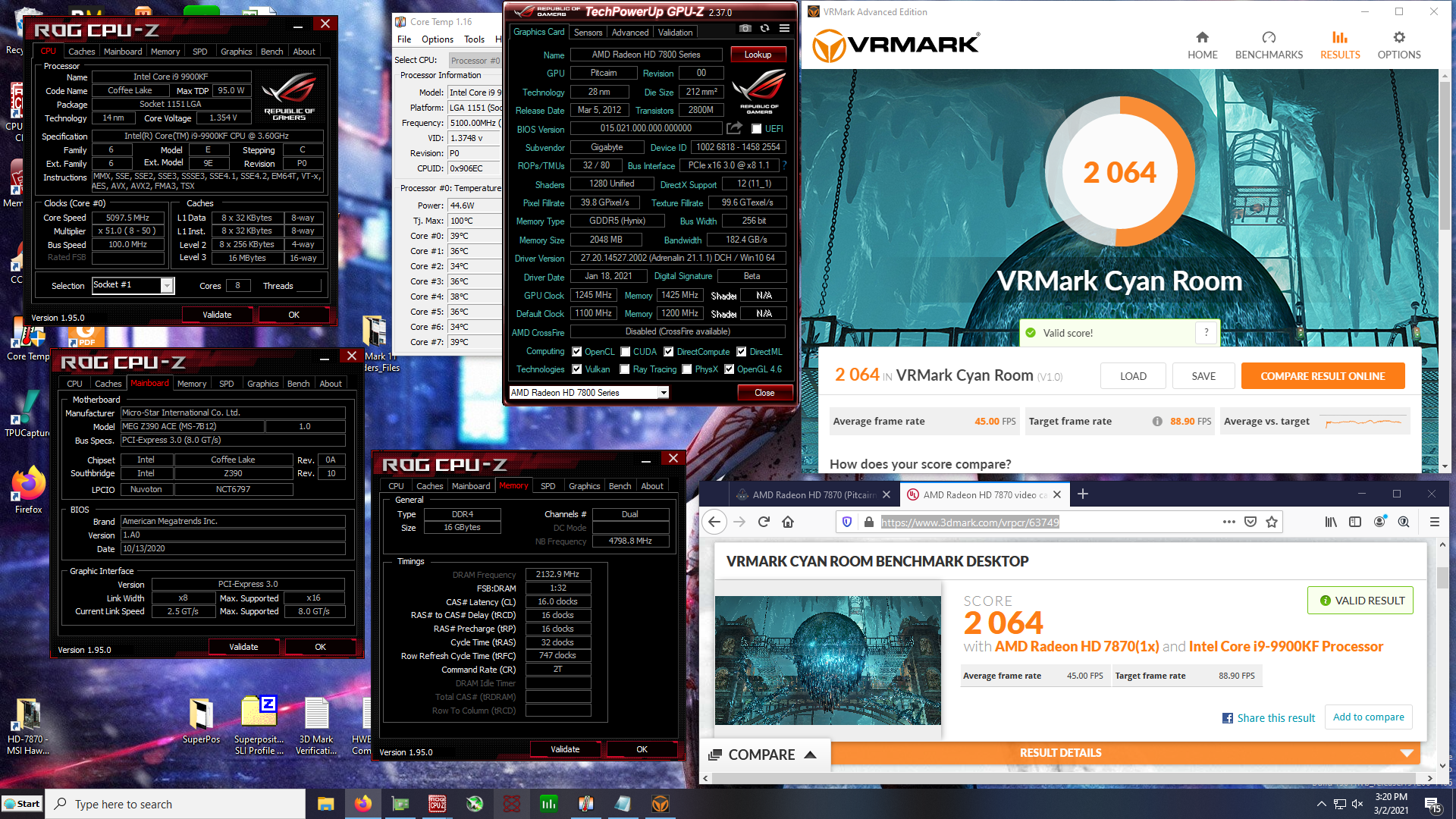
Task: Click the BIOS version export share icon
Action: coord(733,128)
